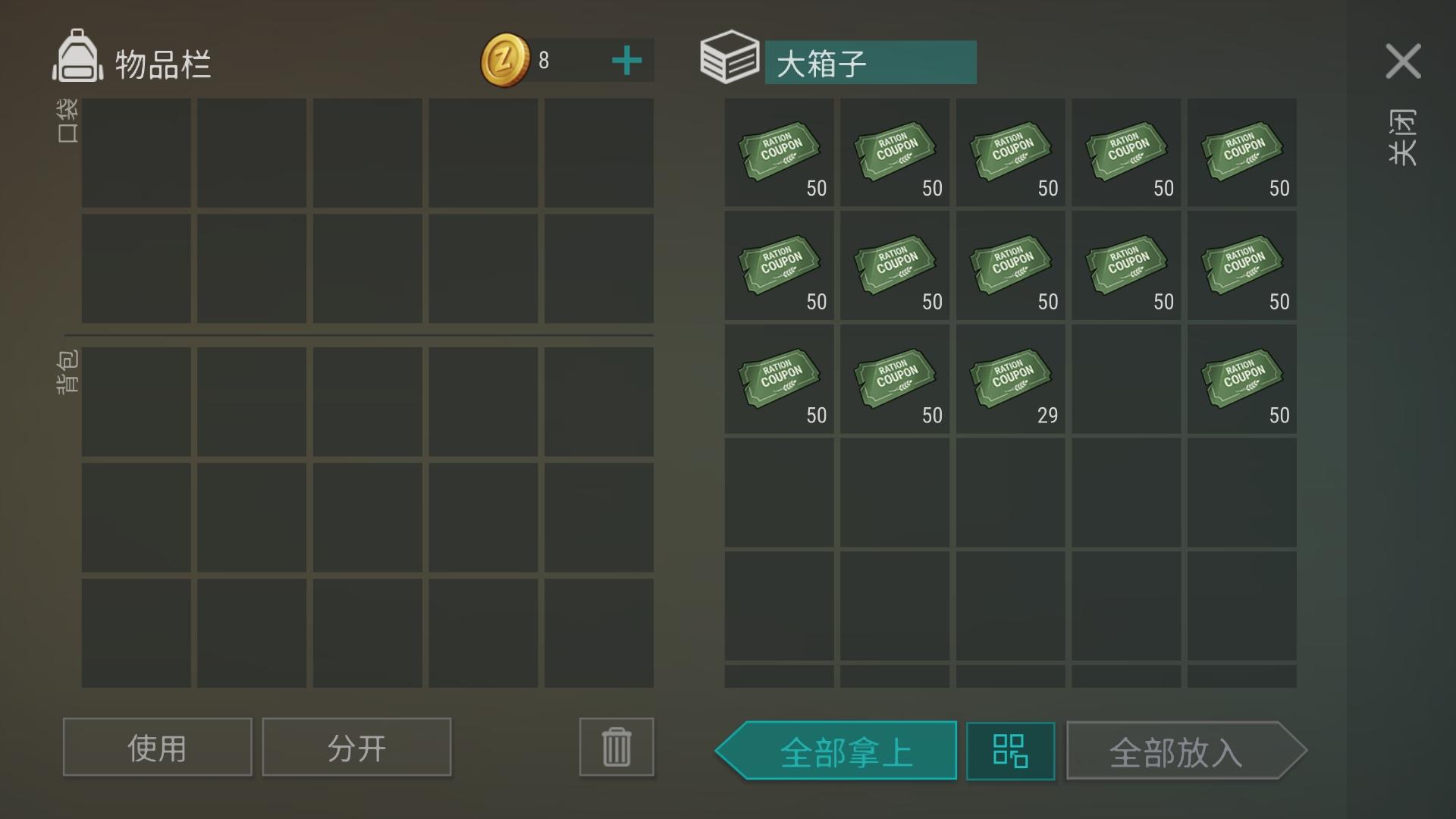Viewport: 1456px width, 819px height.
Task: Select the first ration coupon in the chest
Action: [779, 152]
